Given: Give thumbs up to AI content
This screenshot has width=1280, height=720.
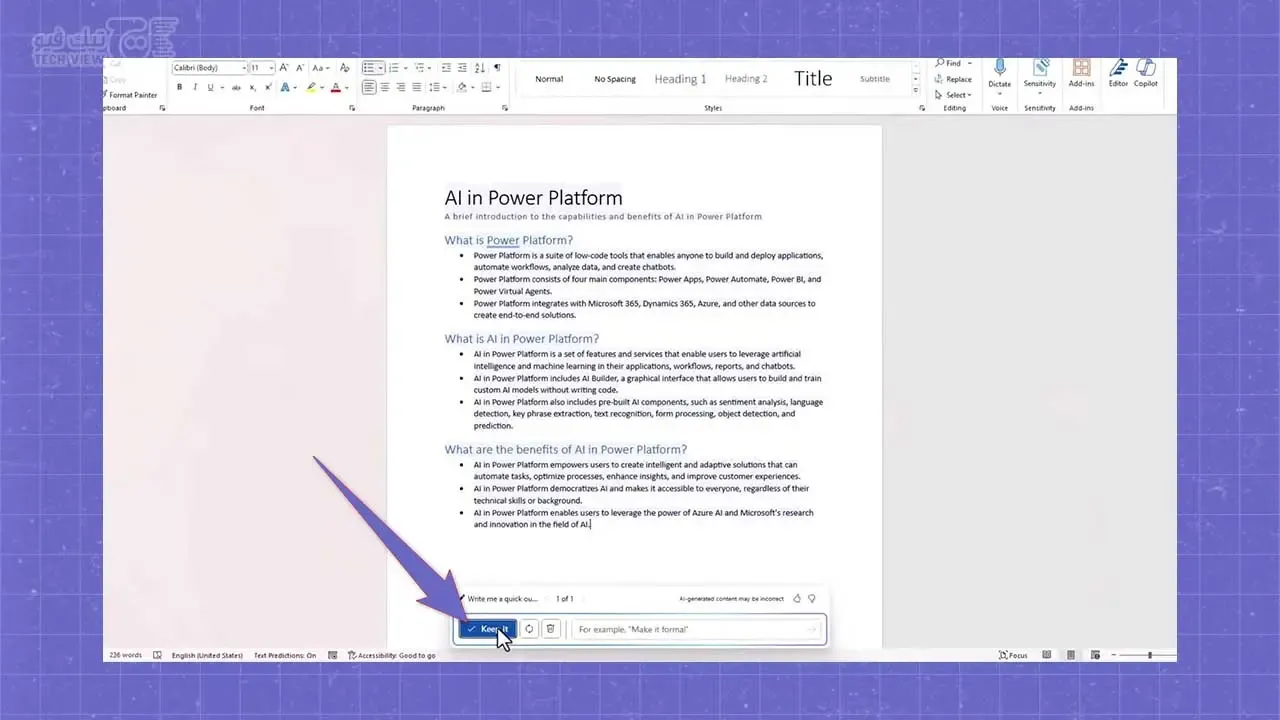Looking at the screenshot, I should point(797,598).
